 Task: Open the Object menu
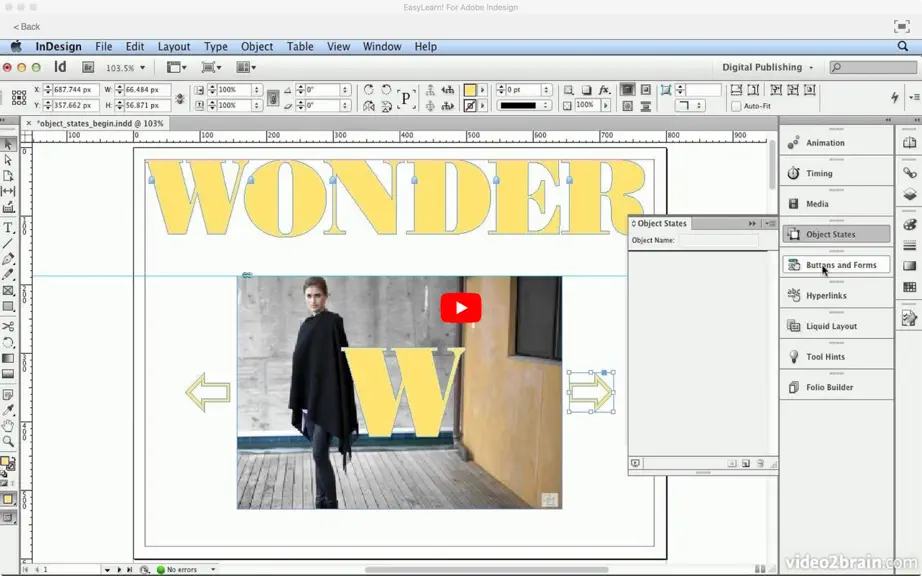click(256, 46)
